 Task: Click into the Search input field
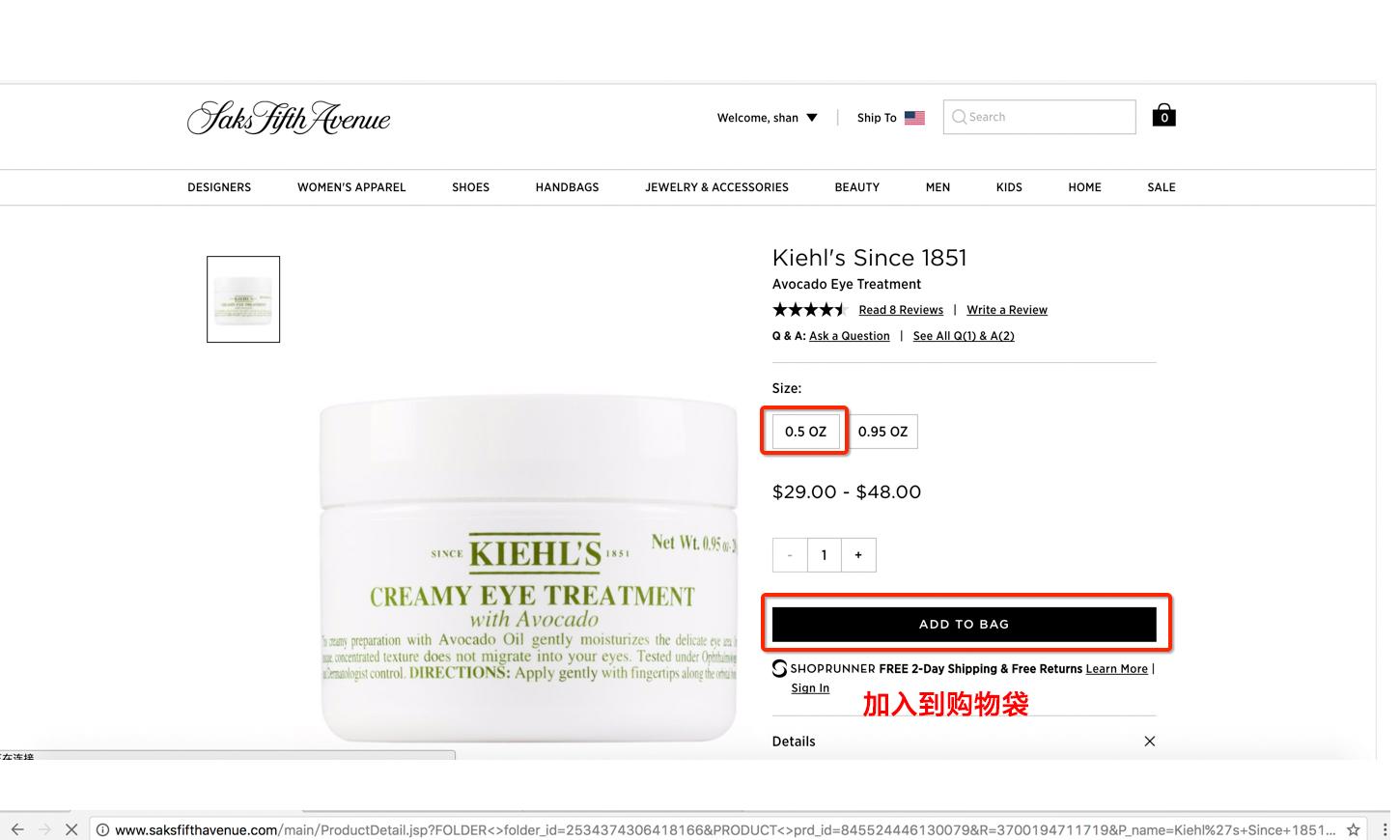point(1039,117)
